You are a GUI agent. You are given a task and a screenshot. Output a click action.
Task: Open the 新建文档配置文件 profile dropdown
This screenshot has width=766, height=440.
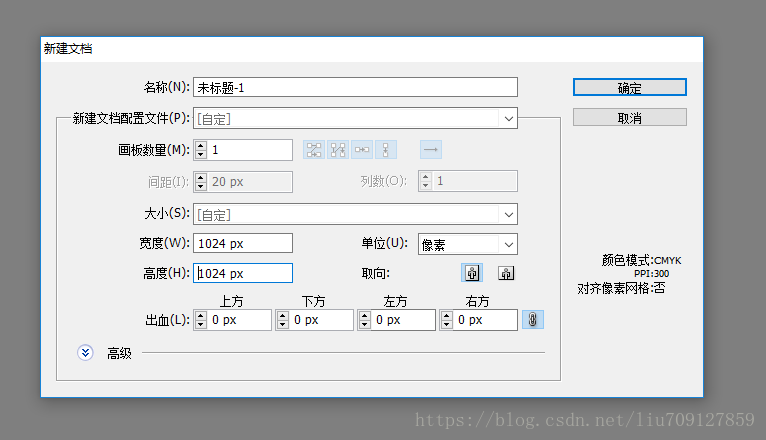[x=355, y=118]
